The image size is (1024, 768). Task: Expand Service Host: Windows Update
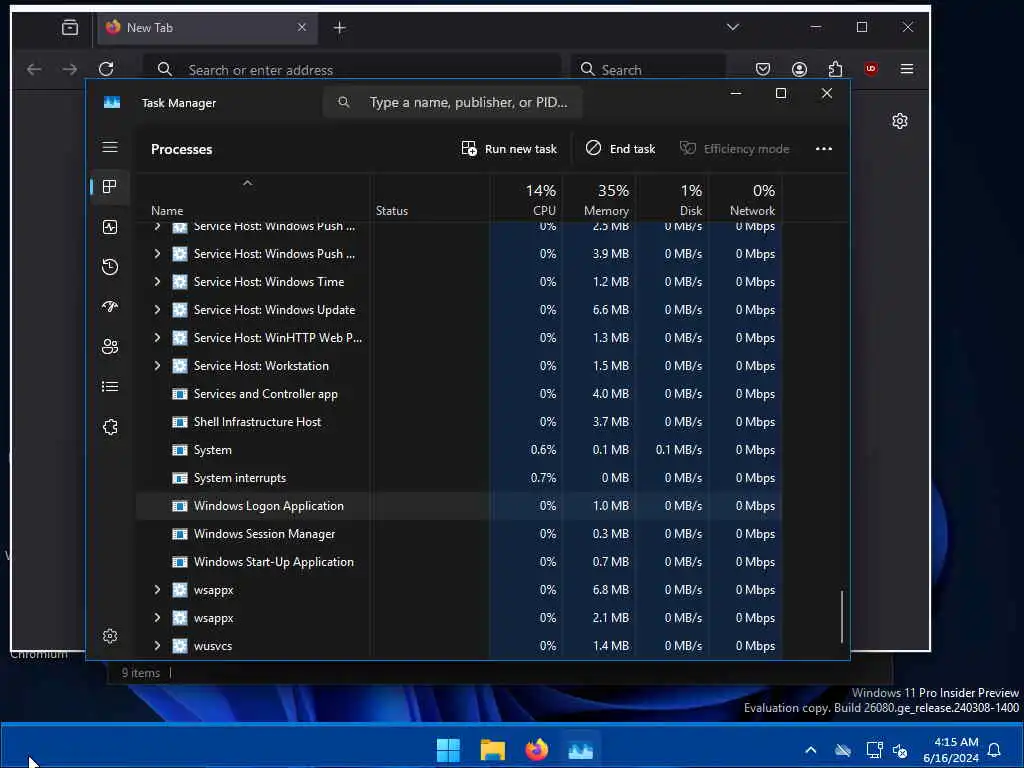click(x=157, y=310)
